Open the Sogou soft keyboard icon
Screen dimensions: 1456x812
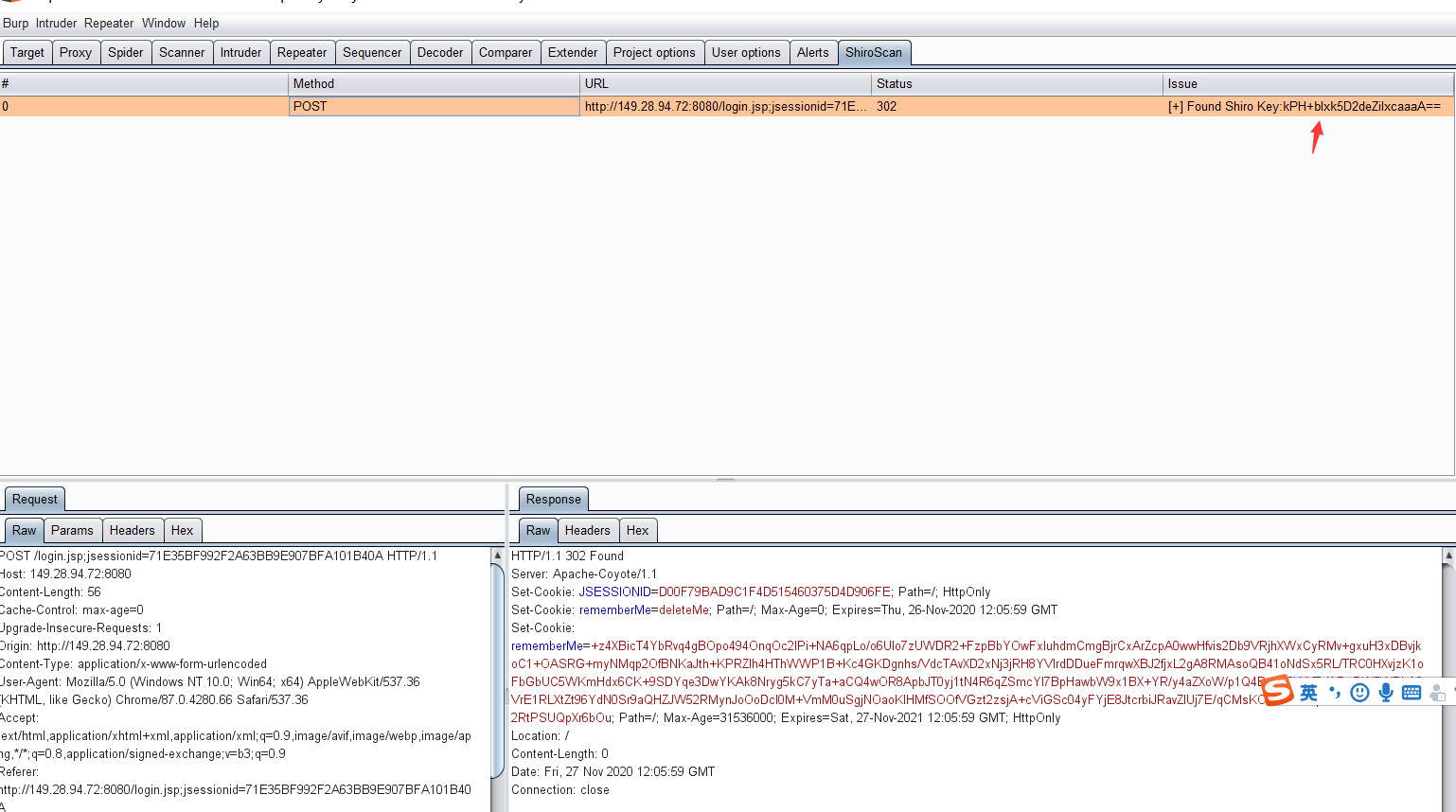pyautogui.click(x=1412, y=693)
